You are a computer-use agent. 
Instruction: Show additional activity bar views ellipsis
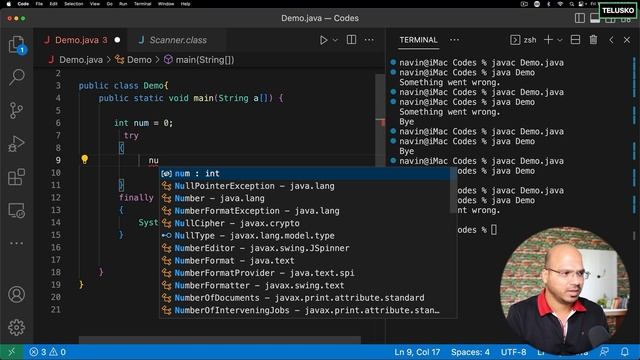click(16, 243)
